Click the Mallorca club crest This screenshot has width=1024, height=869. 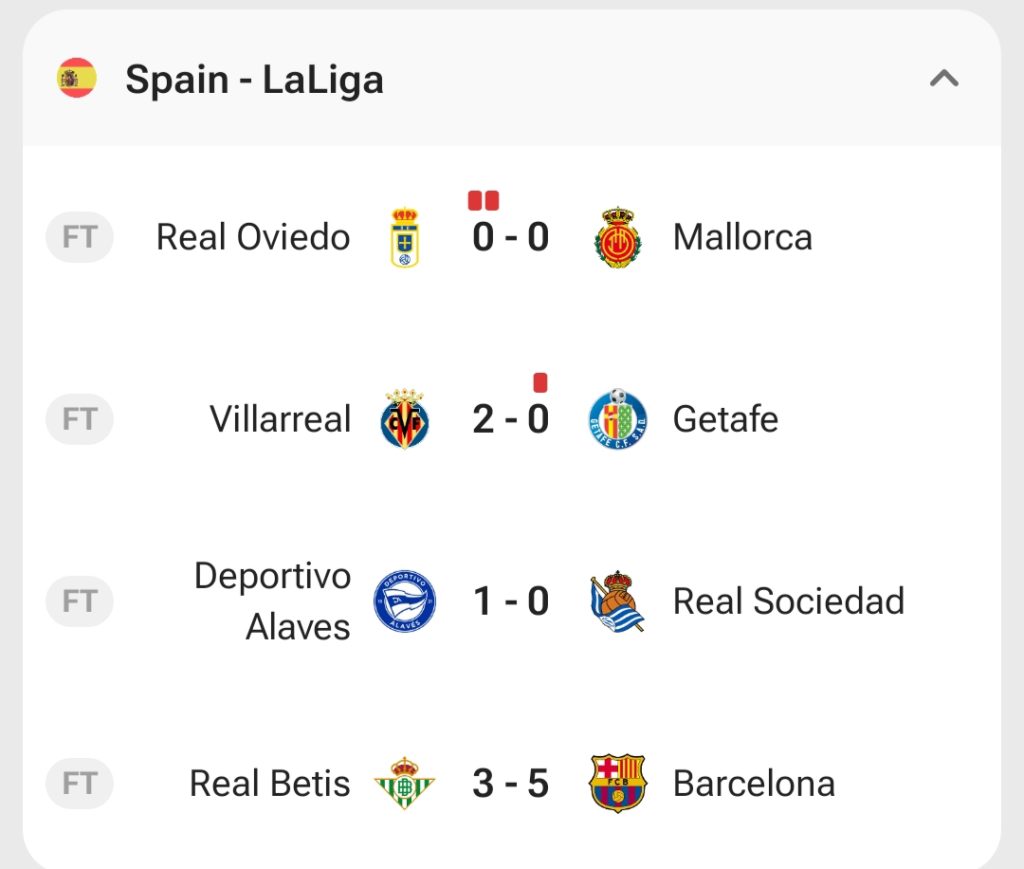click(x=618, y=237)
